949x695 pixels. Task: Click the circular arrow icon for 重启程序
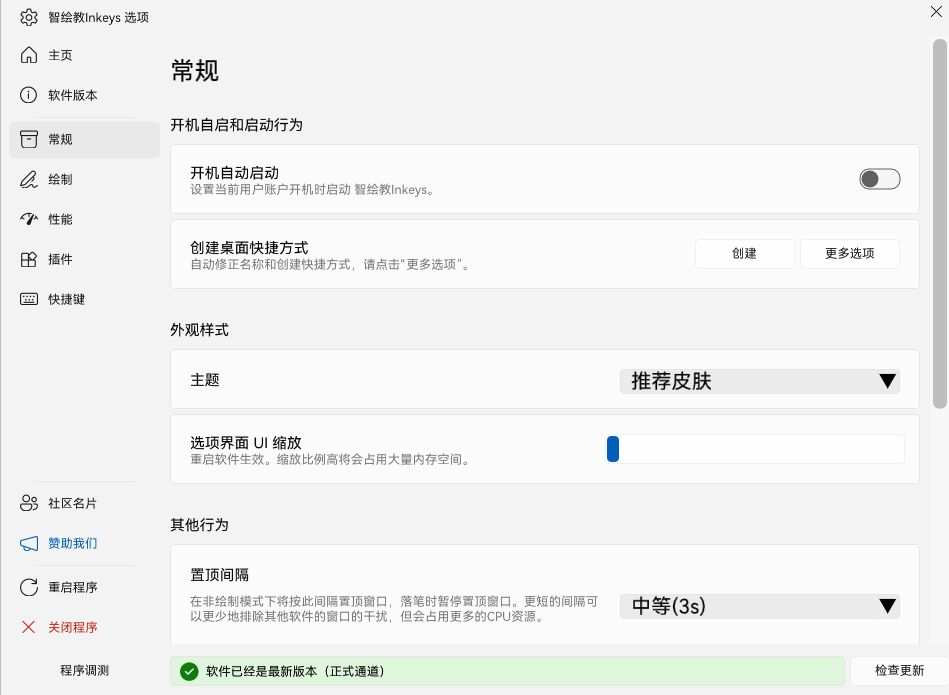(28, 587)
